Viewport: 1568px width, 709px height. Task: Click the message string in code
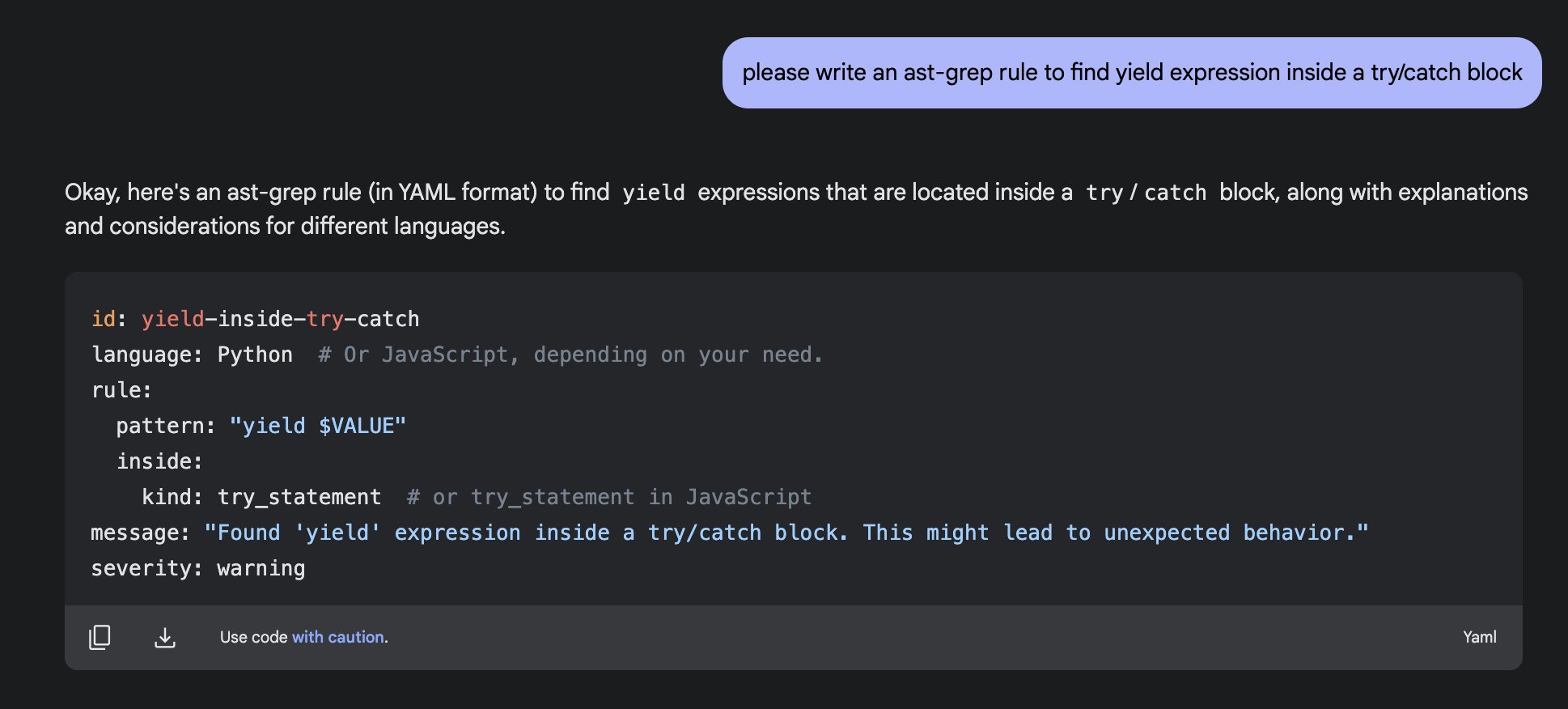[x=786, y=533]
